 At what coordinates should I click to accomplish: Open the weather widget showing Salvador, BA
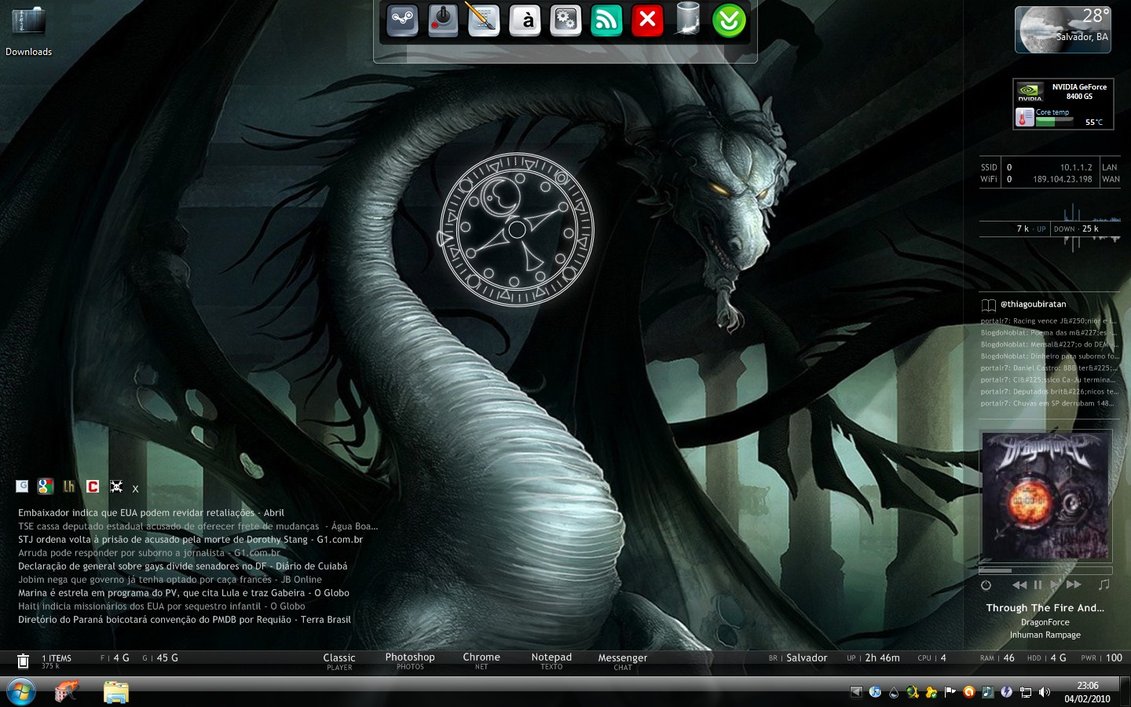pyautogui.click(x=1062, y=30)
